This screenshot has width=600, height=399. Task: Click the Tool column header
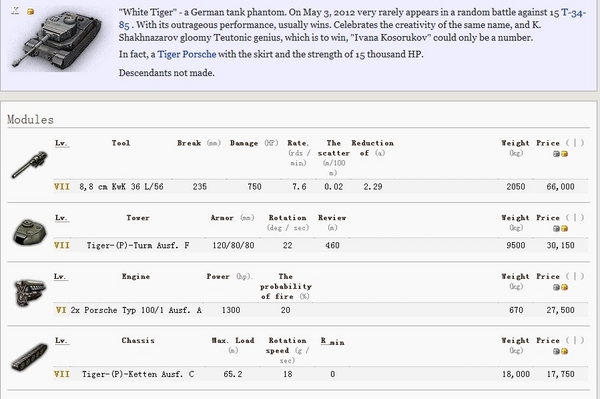tap(121, 143)
